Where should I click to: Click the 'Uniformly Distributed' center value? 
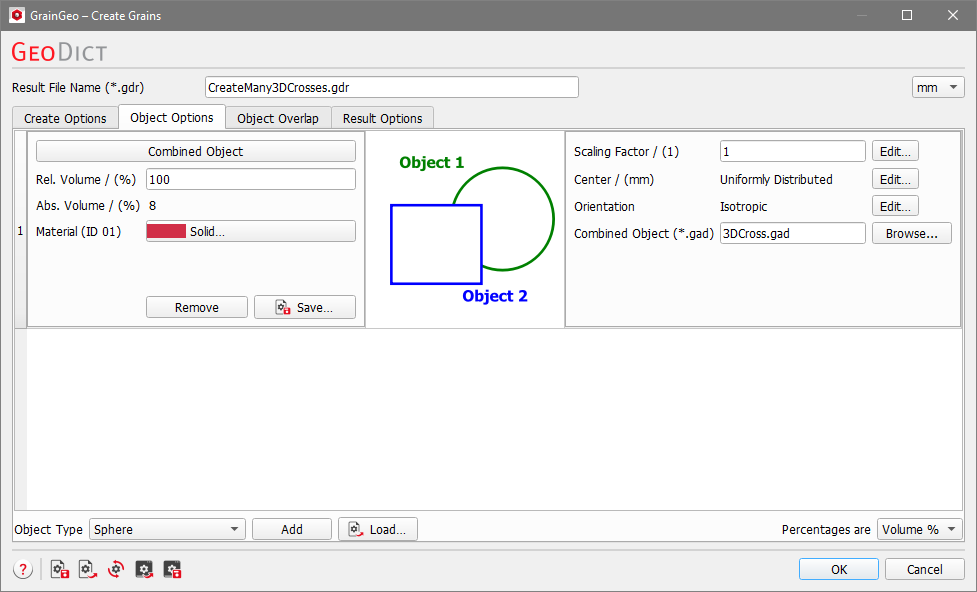click(776, 179)
